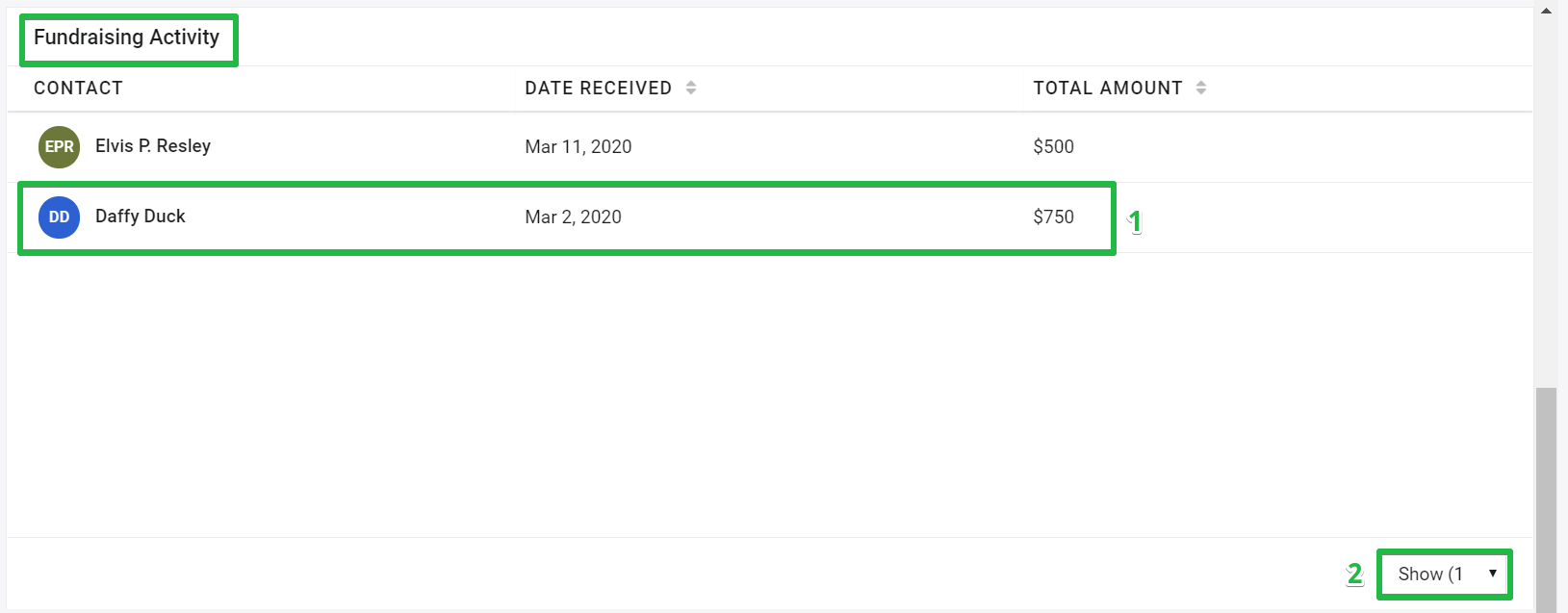Open Daffy Duck contact
Viewport: 1568px width, 613px height.
click(x=141, y=217)
